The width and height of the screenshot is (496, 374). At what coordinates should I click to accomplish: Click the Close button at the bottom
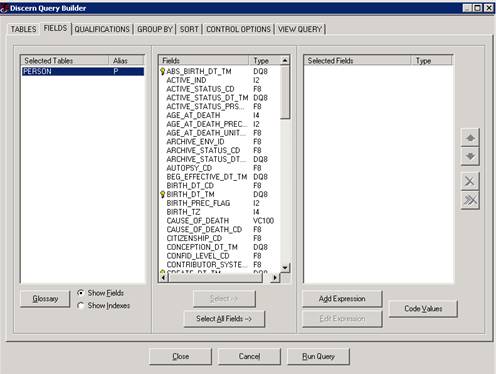tap(180, 356)
